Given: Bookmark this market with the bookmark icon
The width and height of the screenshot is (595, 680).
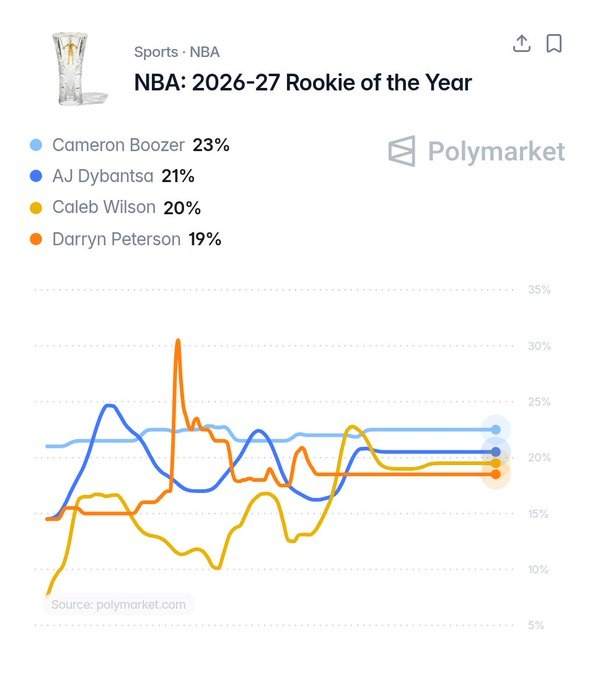Looking at the screenshot, I should pyautogui.click(x=554, y=44).
